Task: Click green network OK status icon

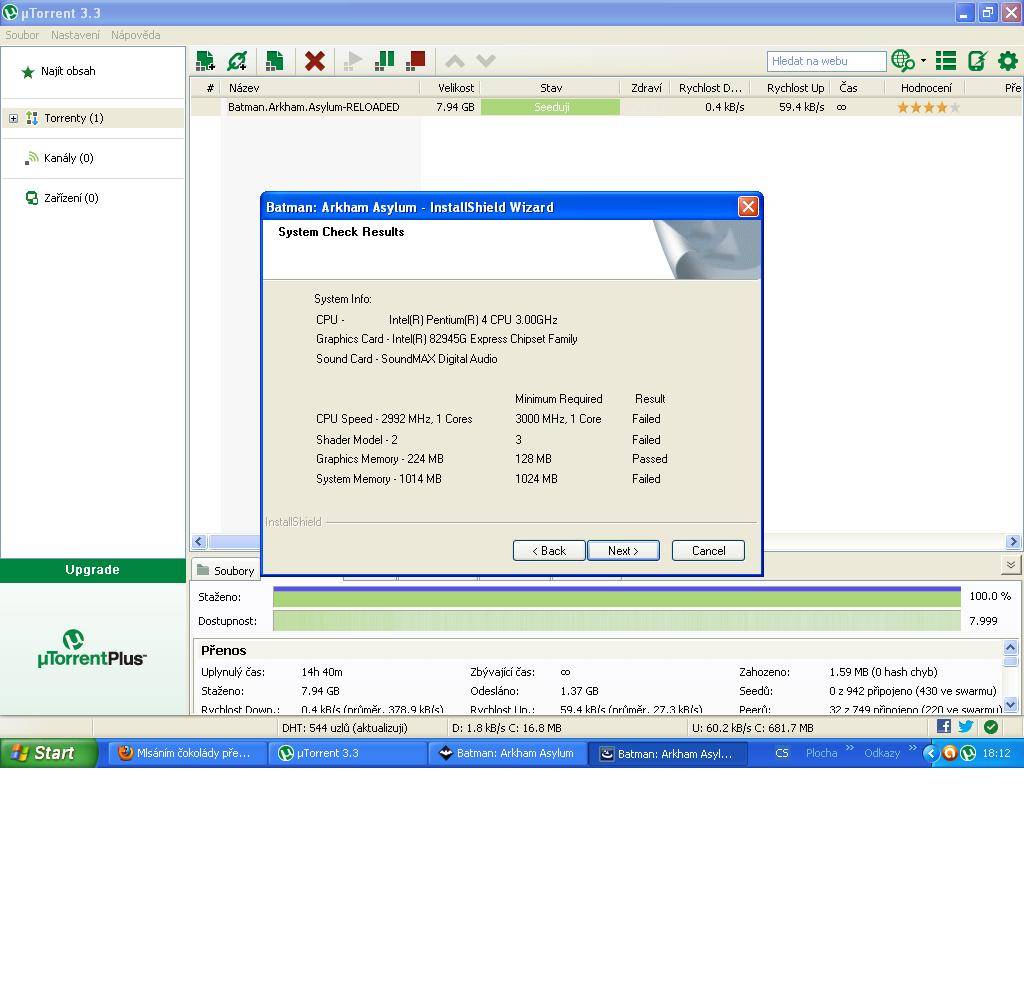Action: [991, 726]
